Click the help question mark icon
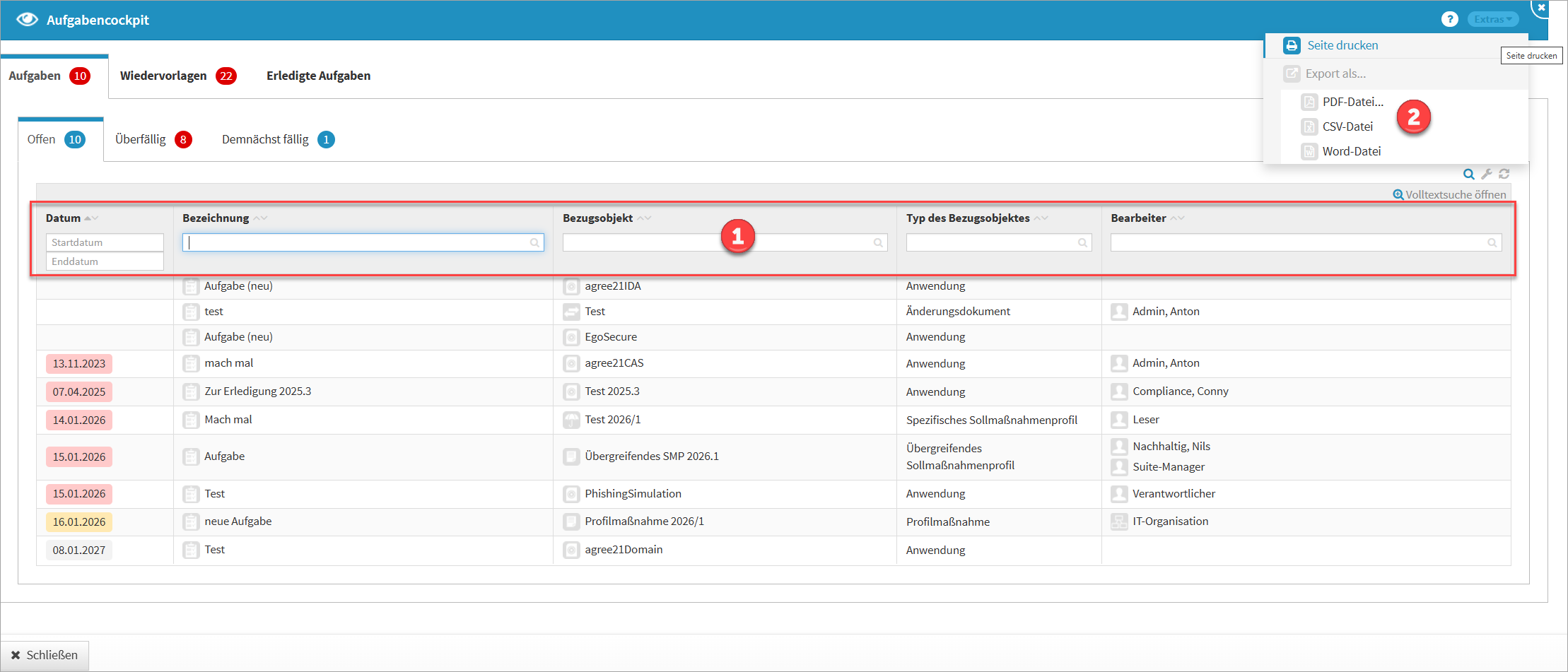 point(1449,20)
